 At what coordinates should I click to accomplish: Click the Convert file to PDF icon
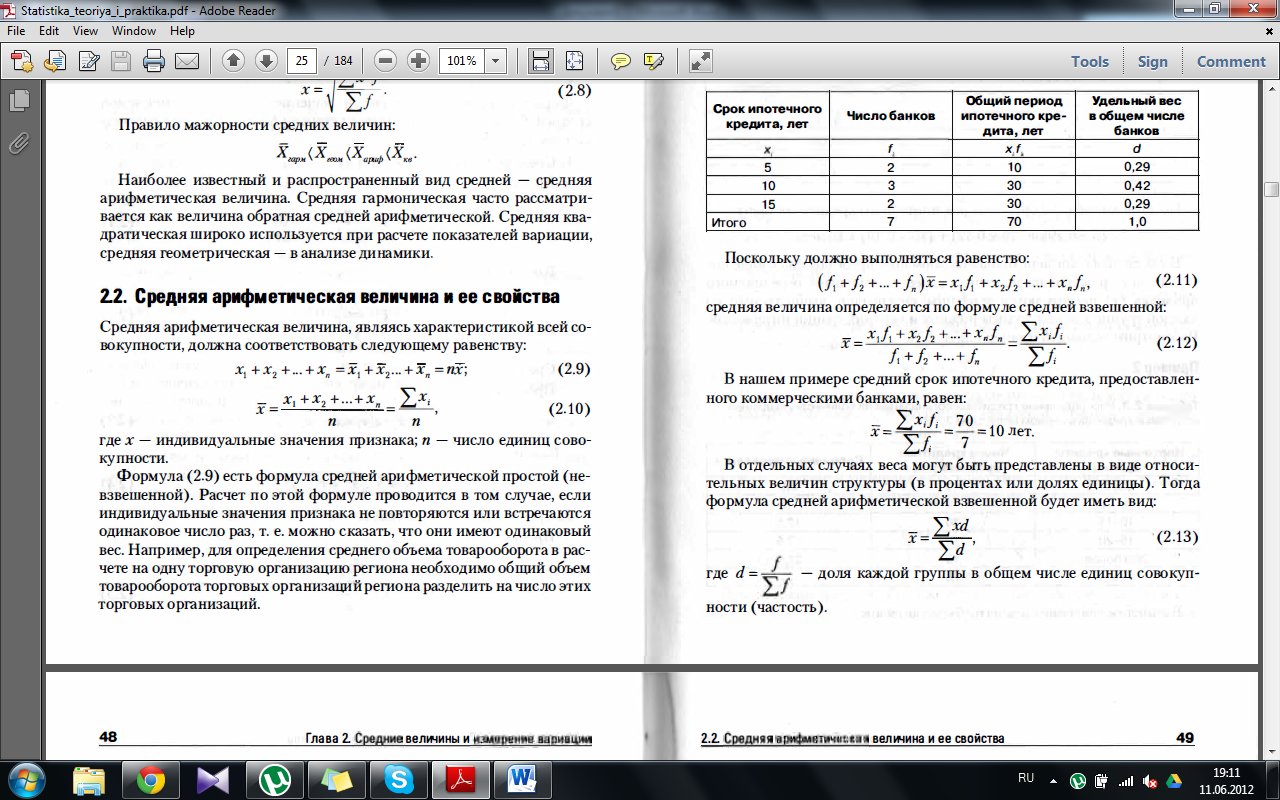54,61
